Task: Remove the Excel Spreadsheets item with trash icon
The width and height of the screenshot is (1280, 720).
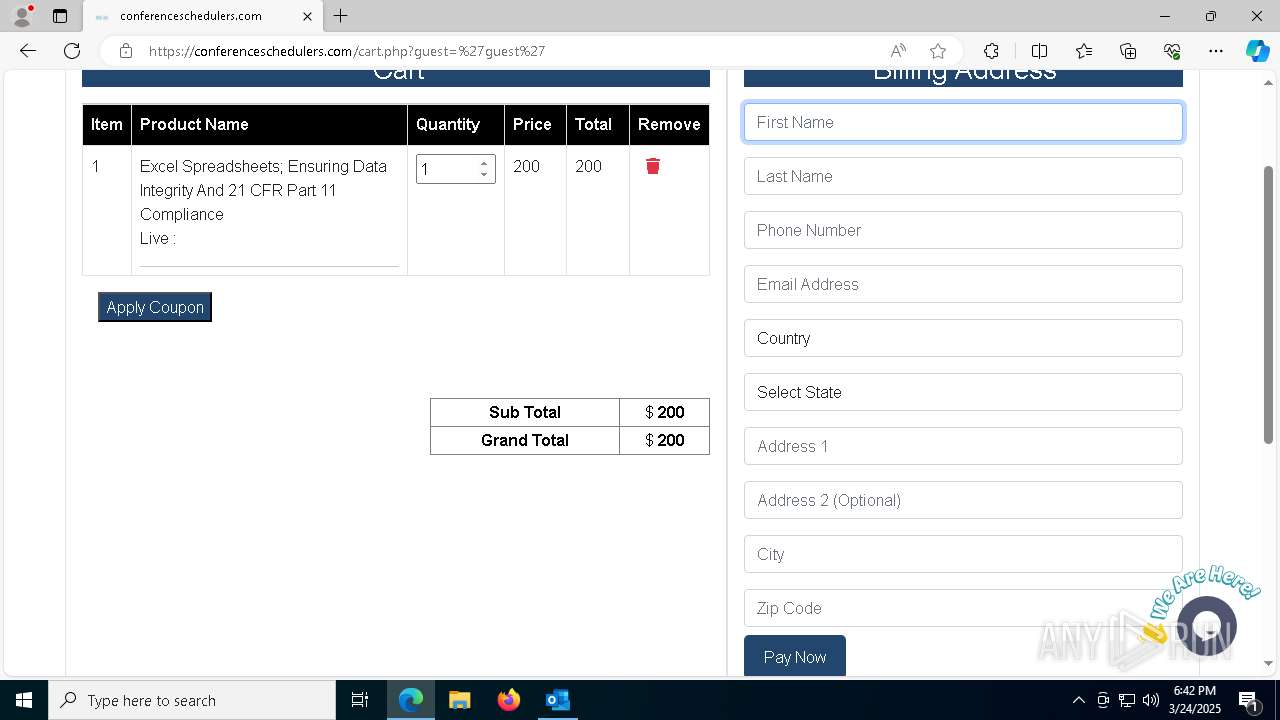Action: point(653,166)
